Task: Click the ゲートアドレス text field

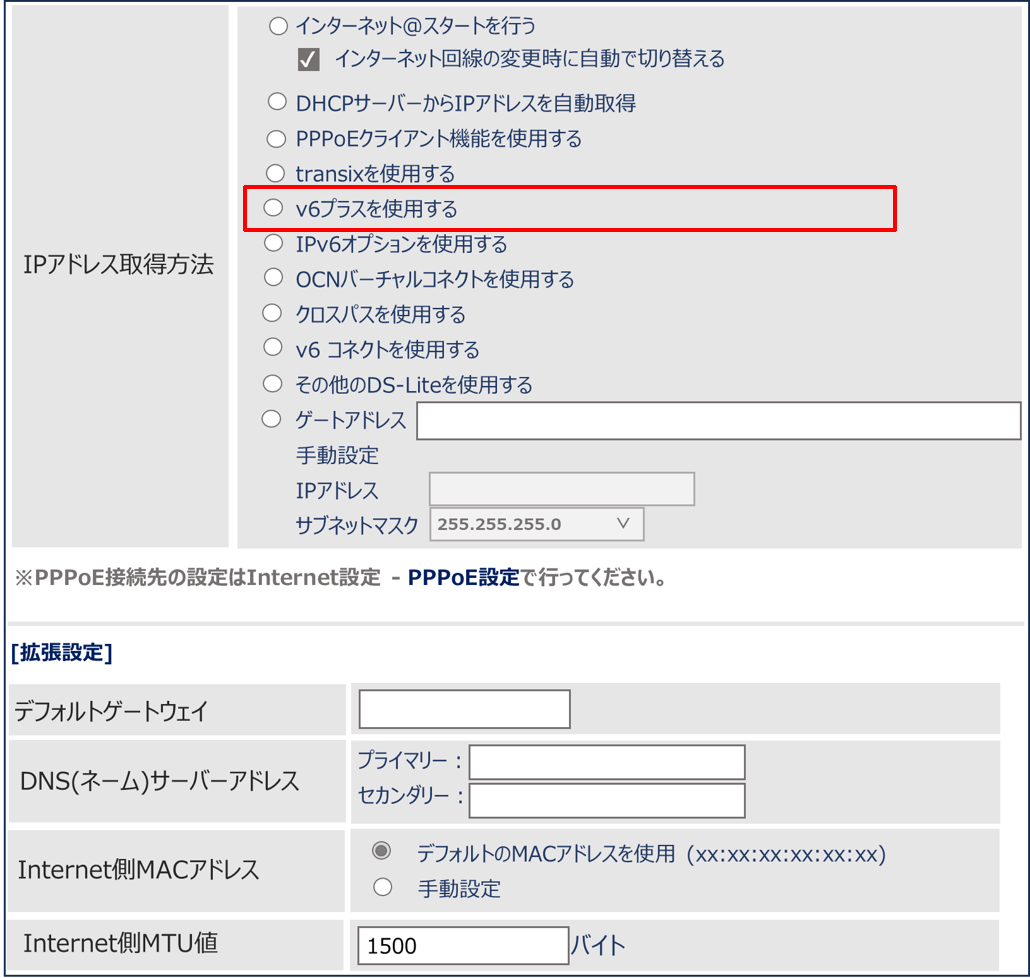Action: pos(718,421)
